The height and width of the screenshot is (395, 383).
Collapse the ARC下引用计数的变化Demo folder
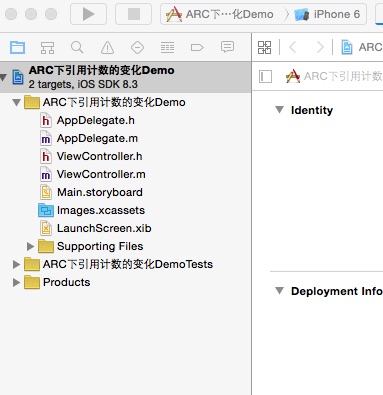tap(16, 102)
